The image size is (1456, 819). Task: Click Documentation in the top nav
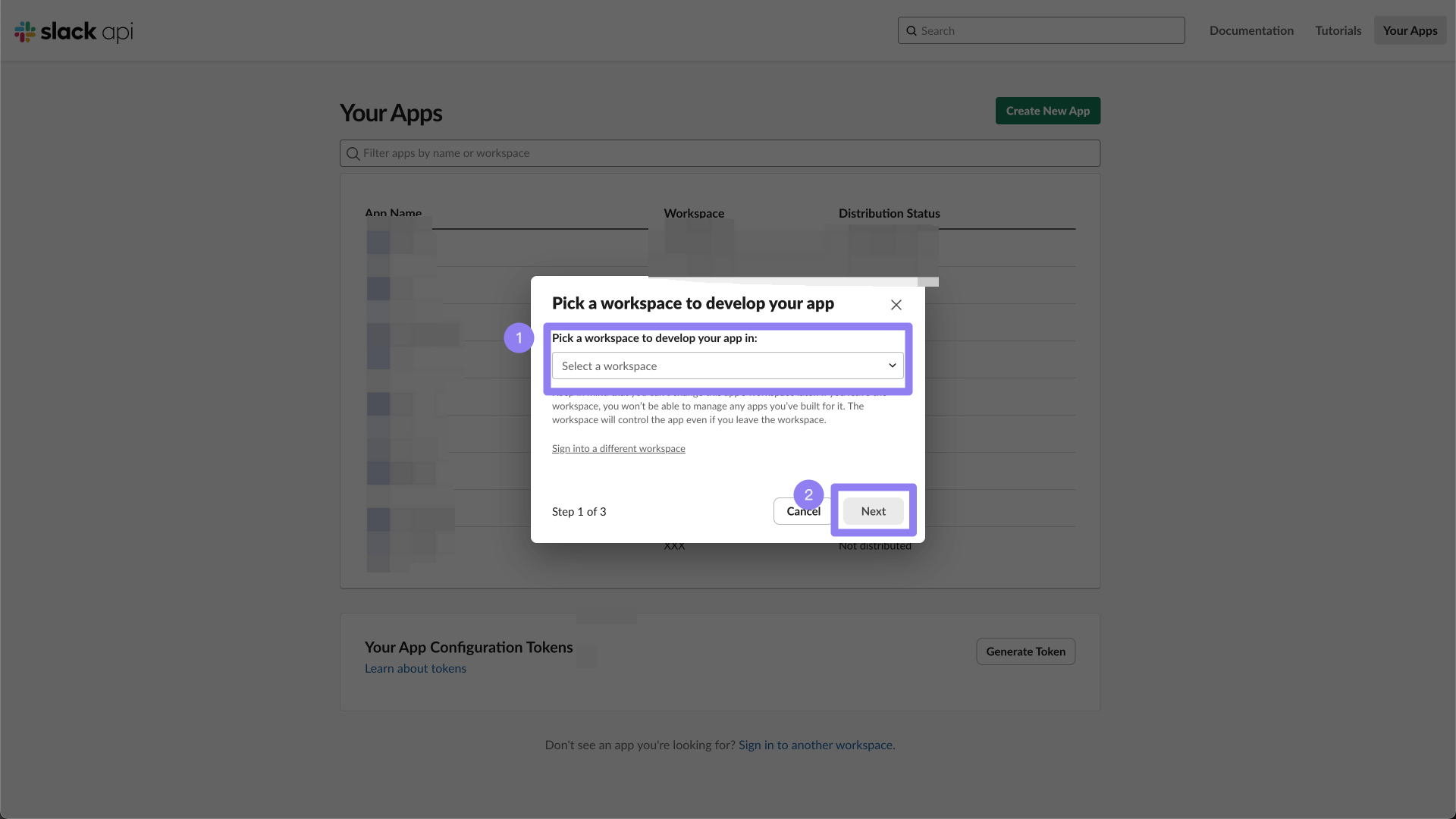tap(1252, 30)
